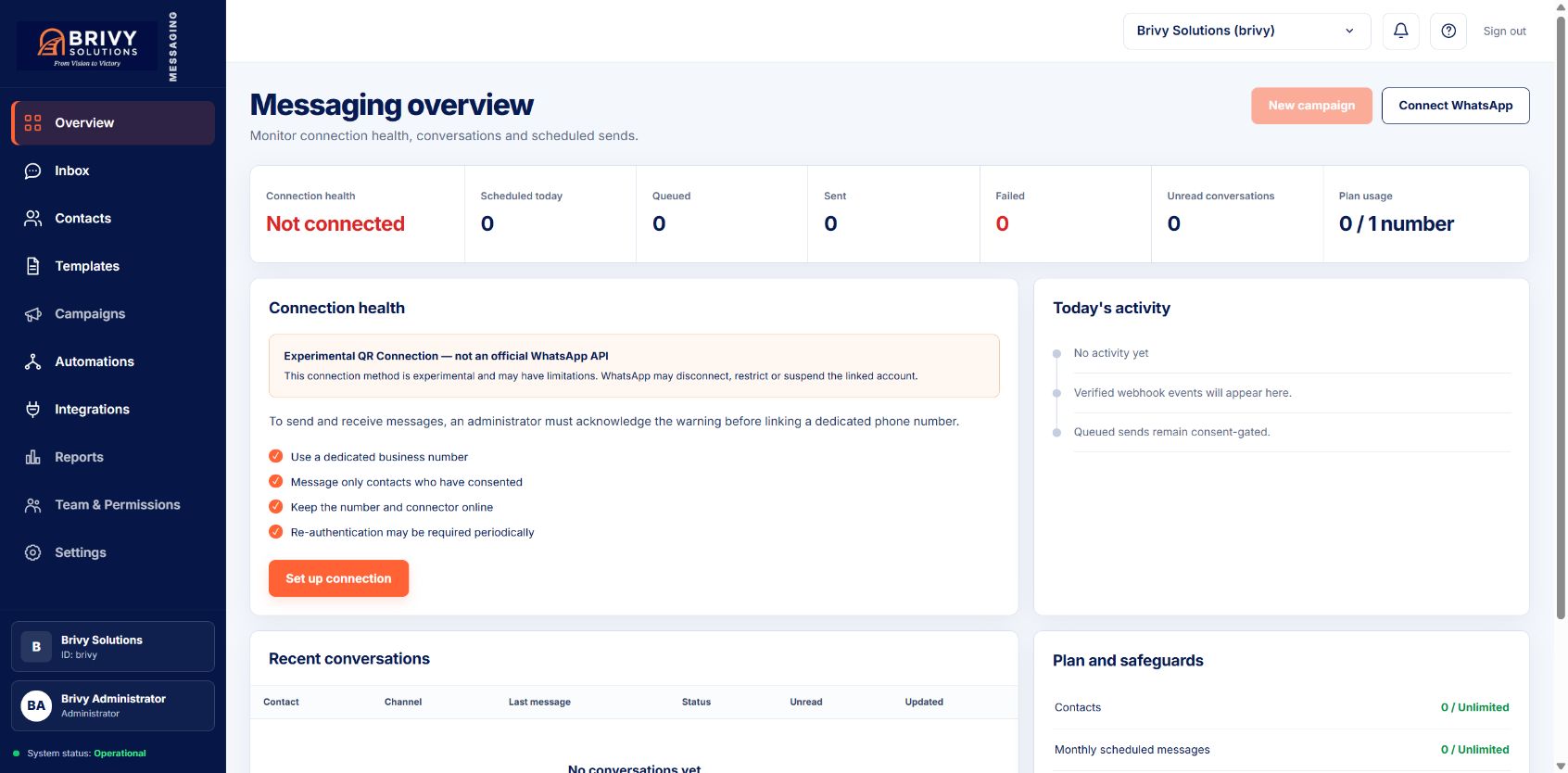Click Connect WhatsApp button
1568x773 pixels.
[x=1455, y=106]
